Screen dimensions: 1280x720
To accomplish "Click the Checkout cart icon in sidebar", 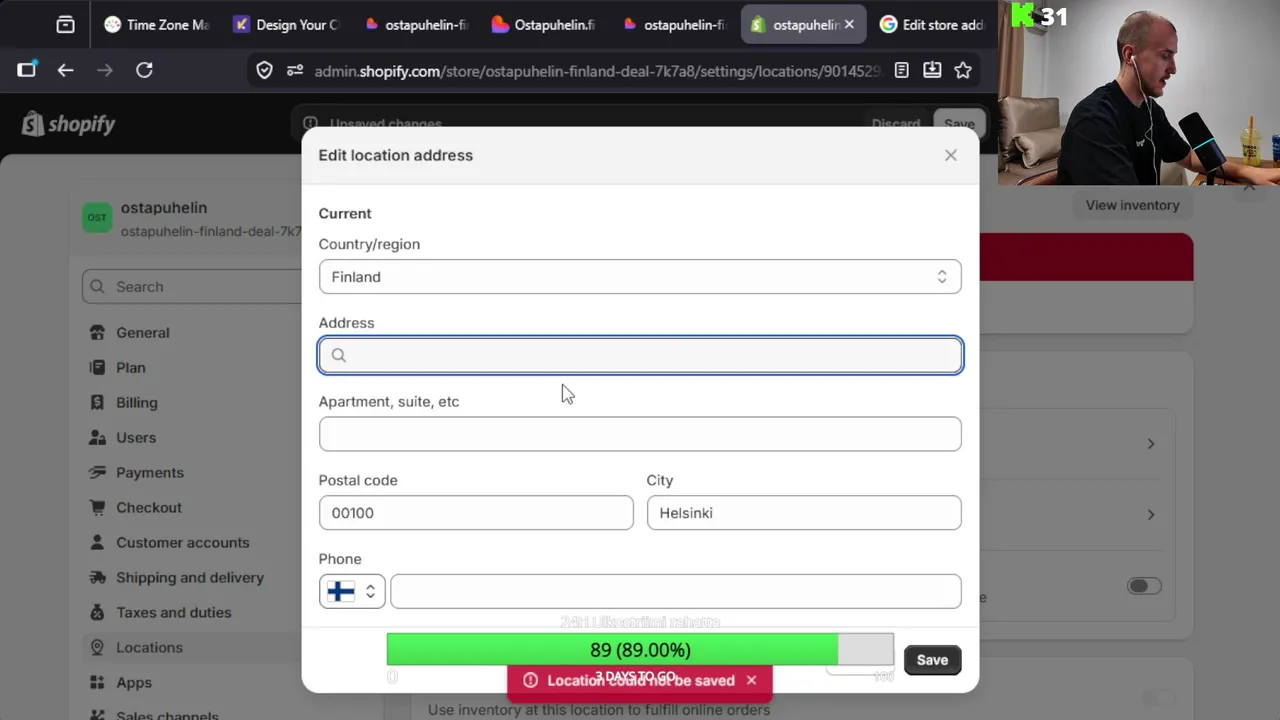I will click(x=97, y=507).
